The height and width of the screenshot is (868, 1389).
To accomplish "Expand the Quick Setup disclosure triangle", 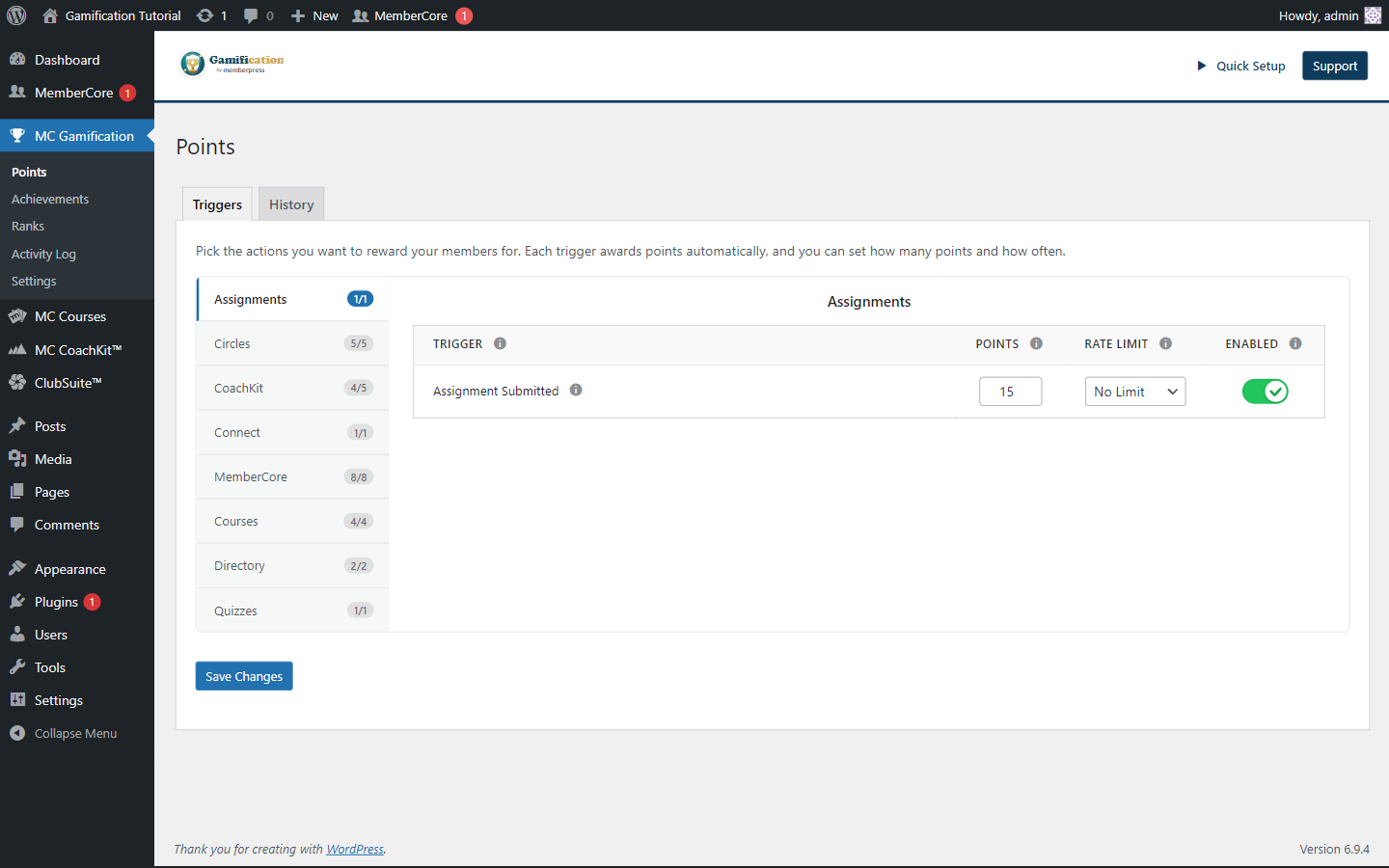I will [x=1202, y=66].
